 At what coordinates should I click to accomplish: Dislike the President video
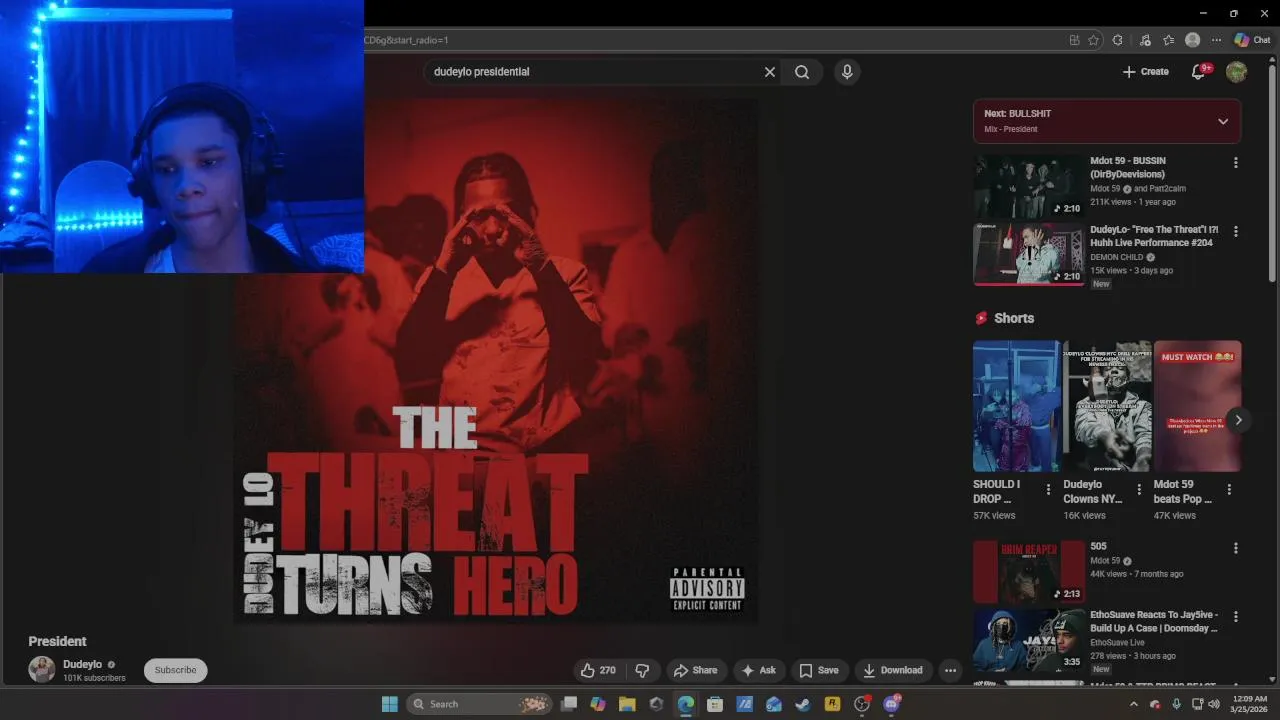(x=643, y=670)
